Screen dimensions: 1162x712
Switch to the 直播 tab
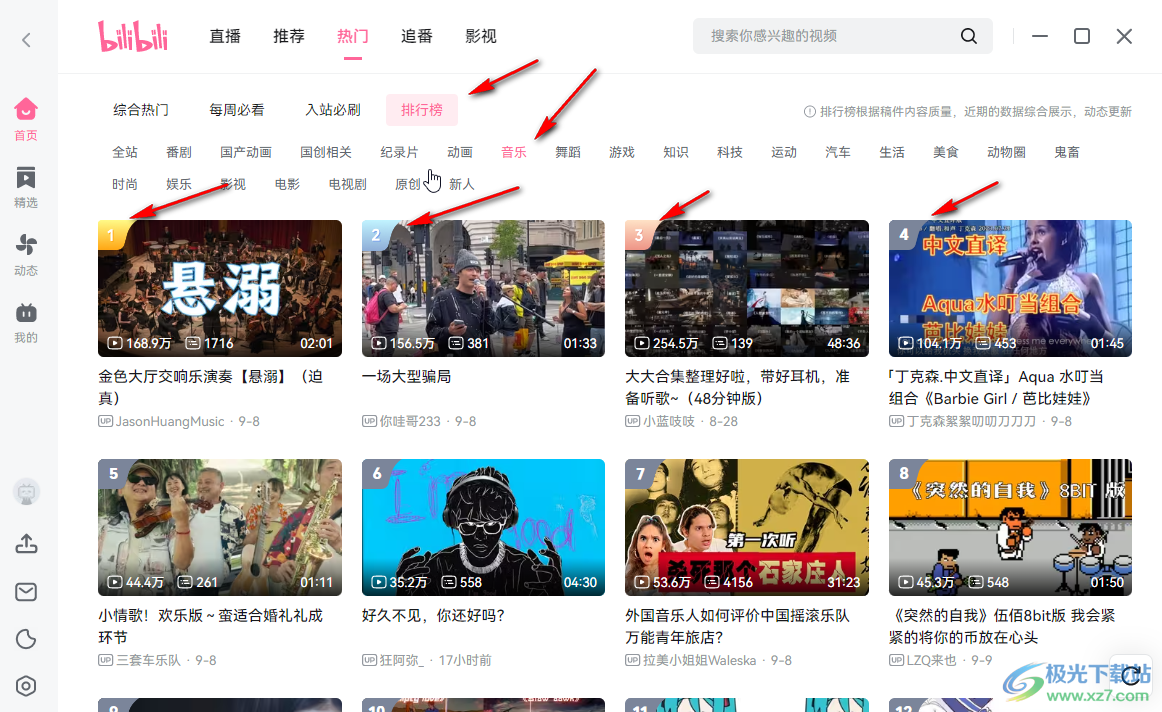click(225, 36)
